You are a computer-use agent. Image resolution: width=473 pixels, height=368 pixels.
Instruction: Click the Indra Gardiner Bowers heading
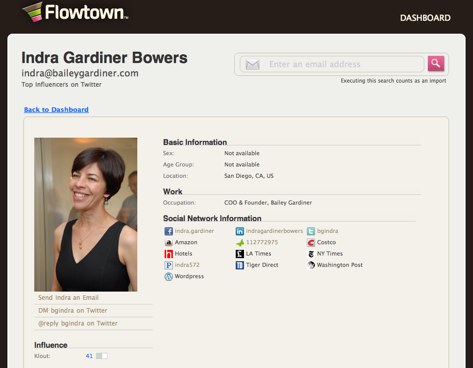pos(104,58)
